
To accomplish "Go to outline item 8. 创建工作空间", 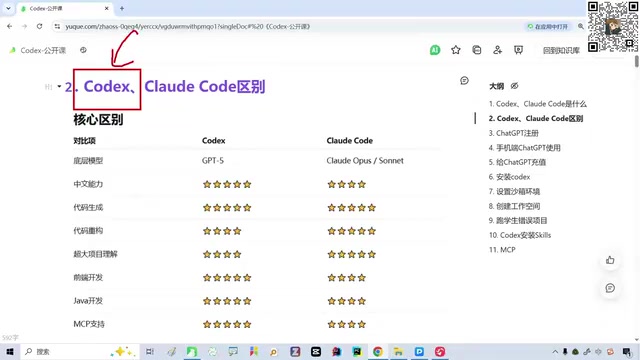I will click(514, 206).
